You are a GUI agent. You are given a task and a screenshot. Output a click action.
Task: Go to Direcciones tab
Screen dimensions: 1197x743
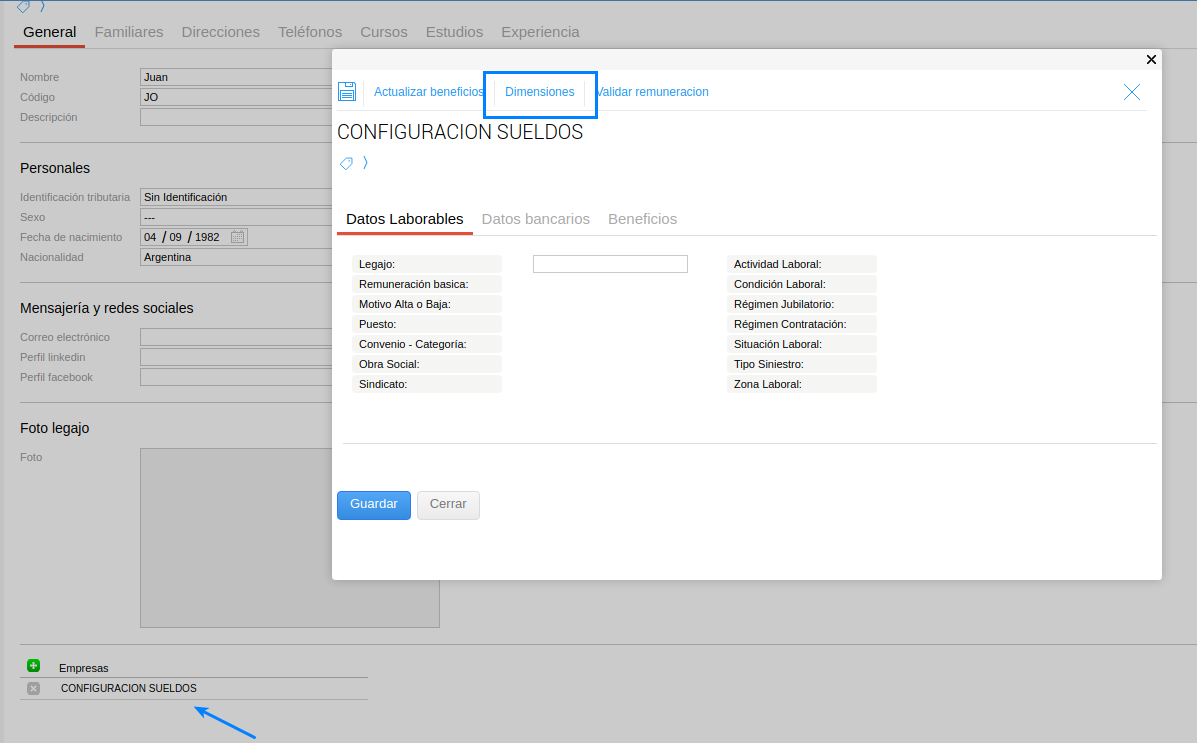(x=221, y=32)
